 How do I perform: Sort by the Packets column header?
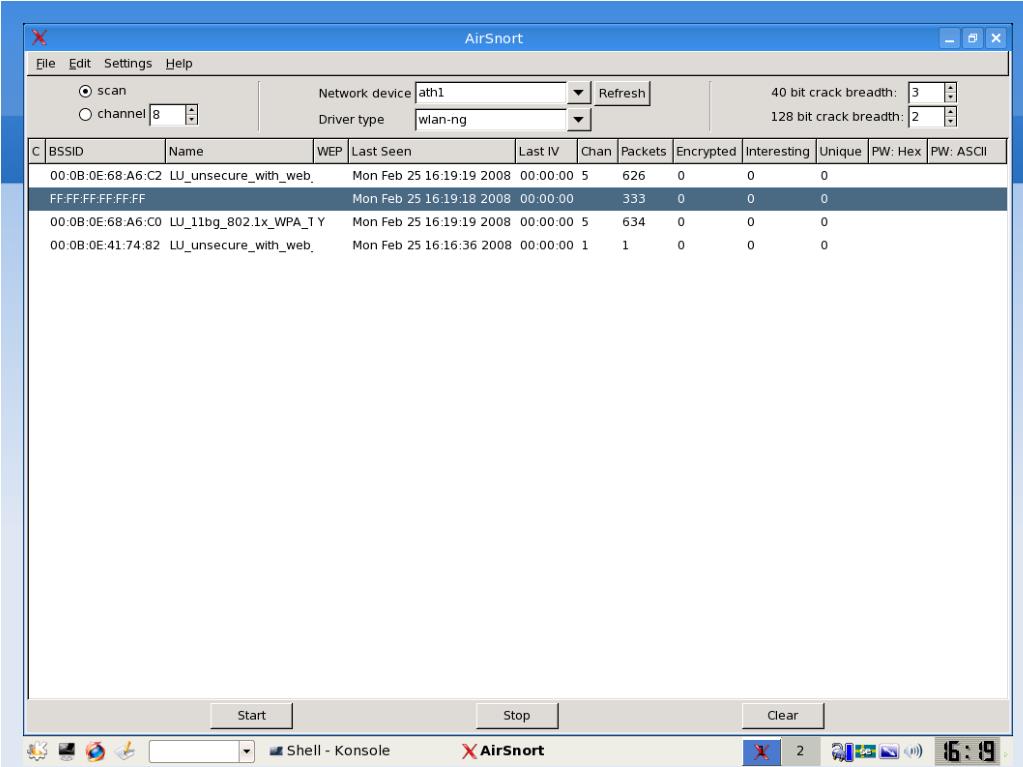coord(645,151)
